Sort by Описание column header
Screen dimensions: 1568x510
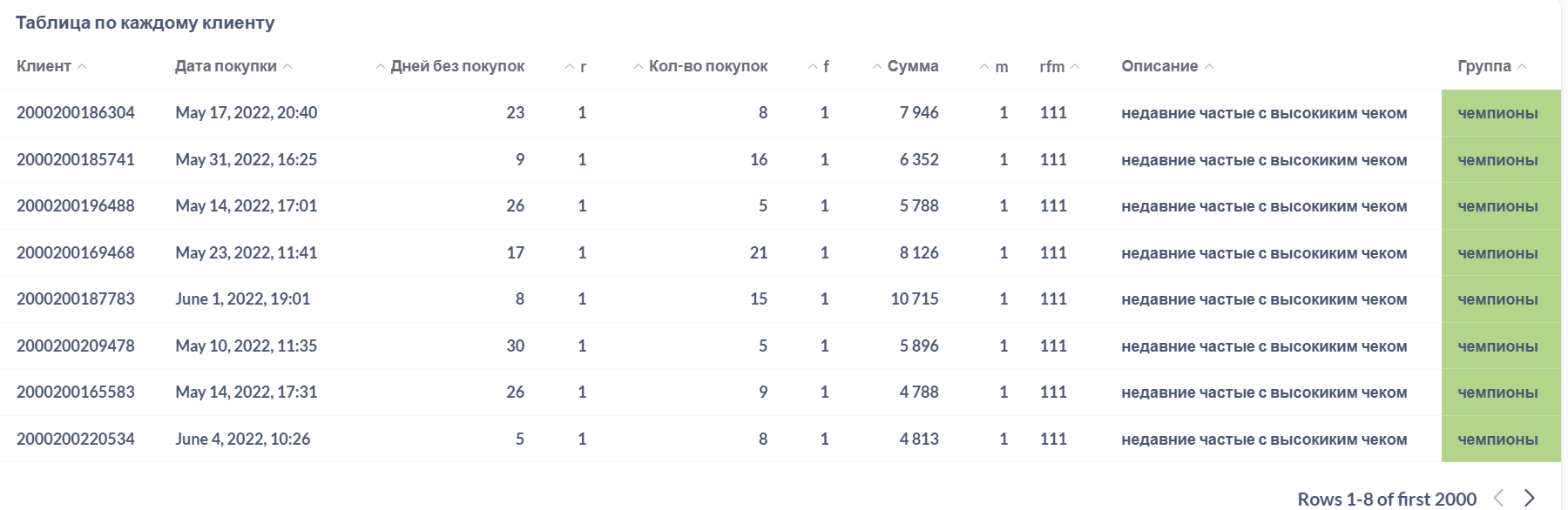[x=1159, y=66]
